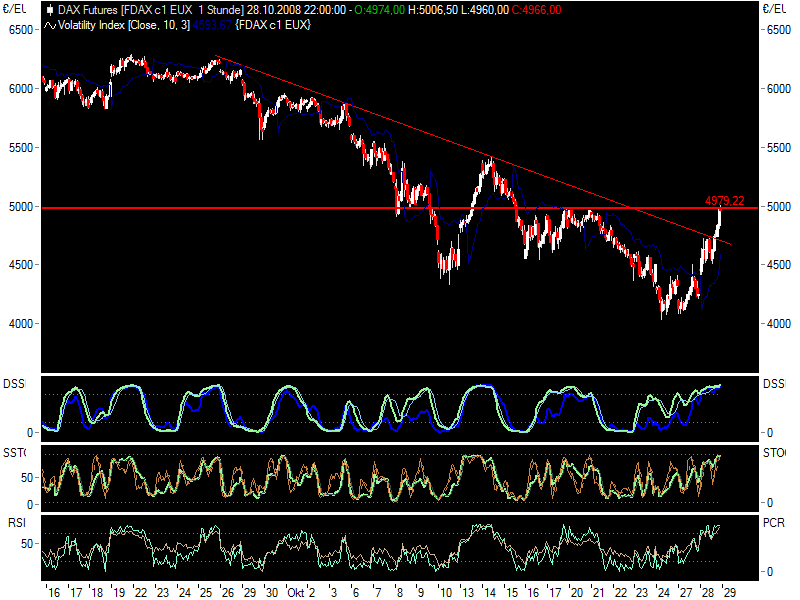
Task: Click the 4000 label on right price axis
Action: [x=779, y=323]
